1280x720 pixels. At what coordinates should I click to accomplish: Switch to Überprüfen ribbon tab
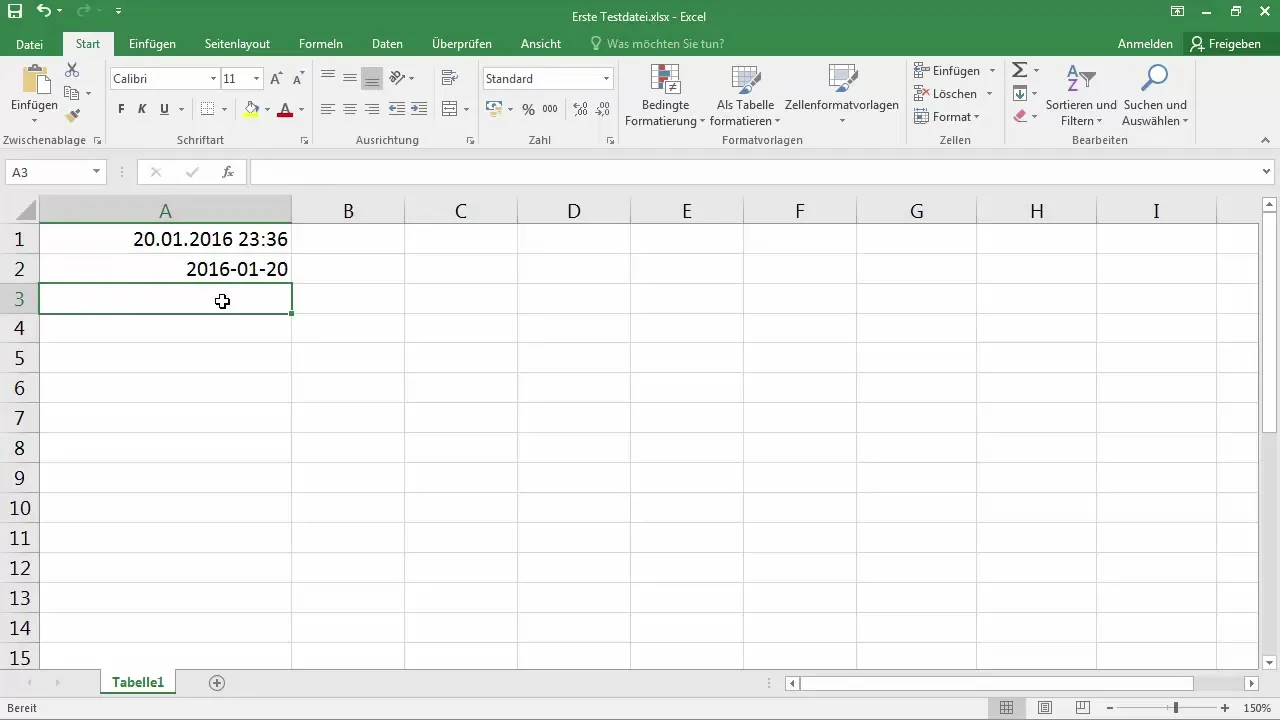pos(461,44)
